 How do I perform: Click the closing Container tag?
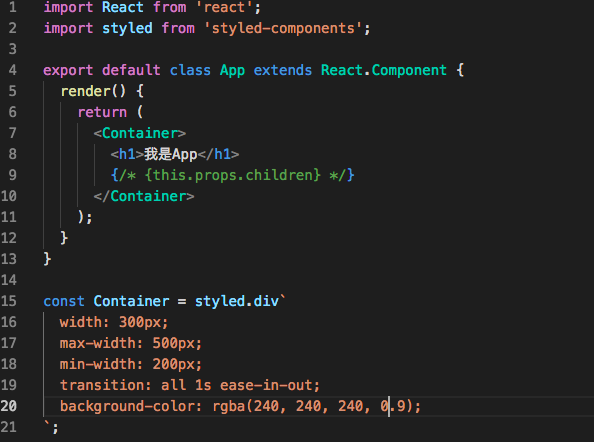tap(144, 196)
